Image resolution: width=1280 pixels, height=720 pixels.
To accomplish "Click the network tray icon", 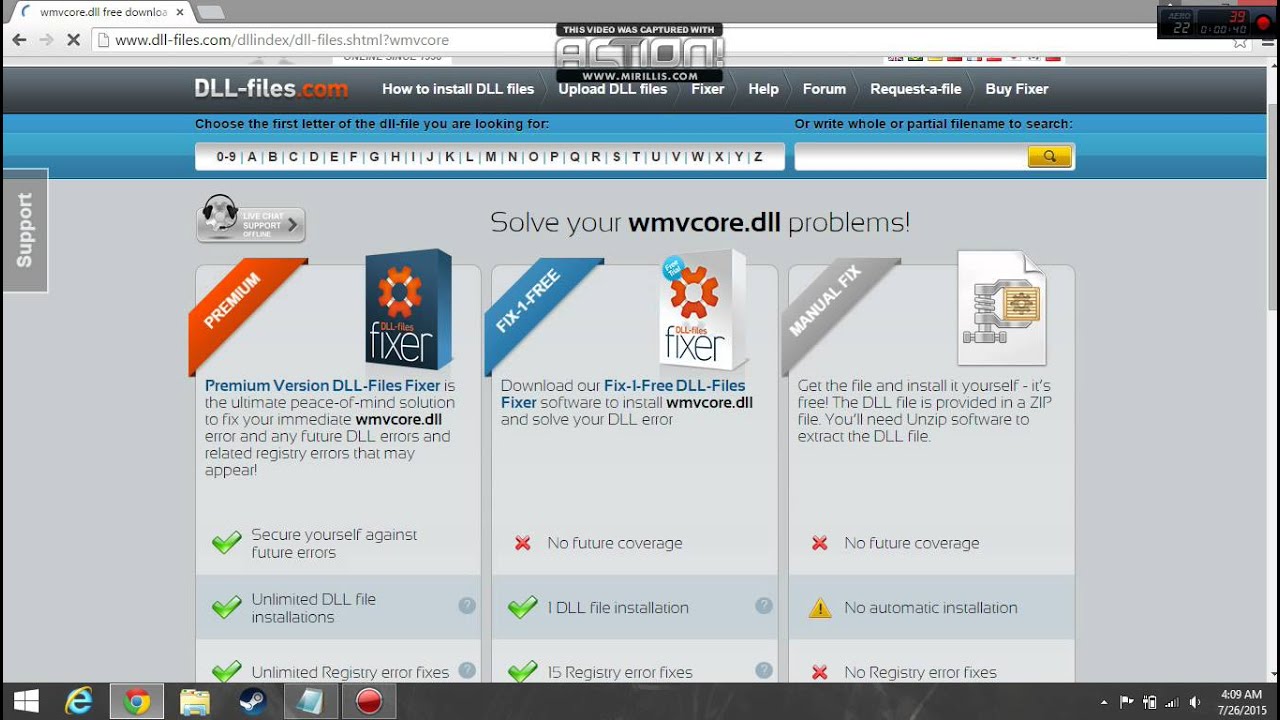I will pyautogui.click(x=1172, y=702).
